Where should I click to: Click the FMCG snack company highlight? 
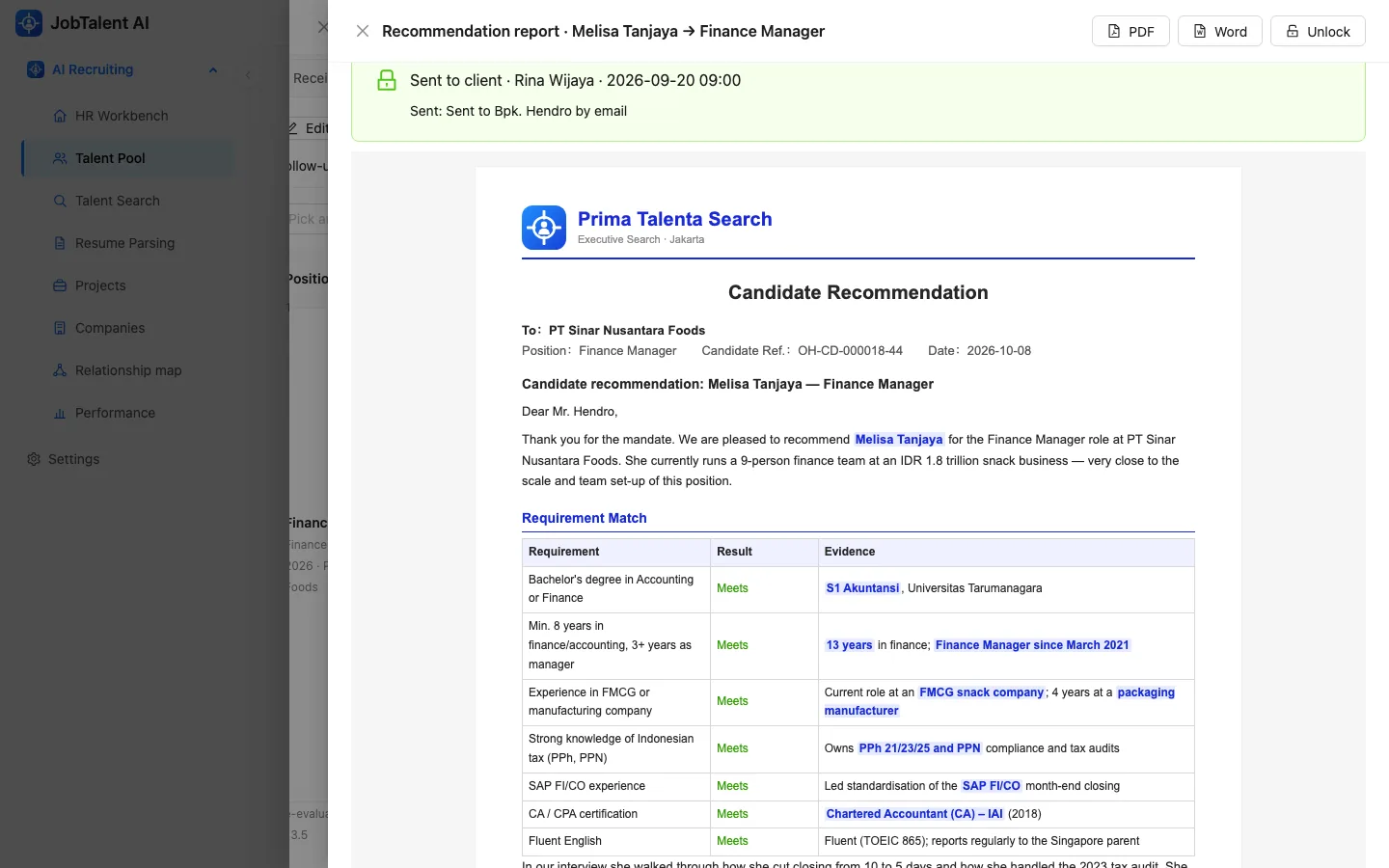pyautogui.click(x=981, y=692)
